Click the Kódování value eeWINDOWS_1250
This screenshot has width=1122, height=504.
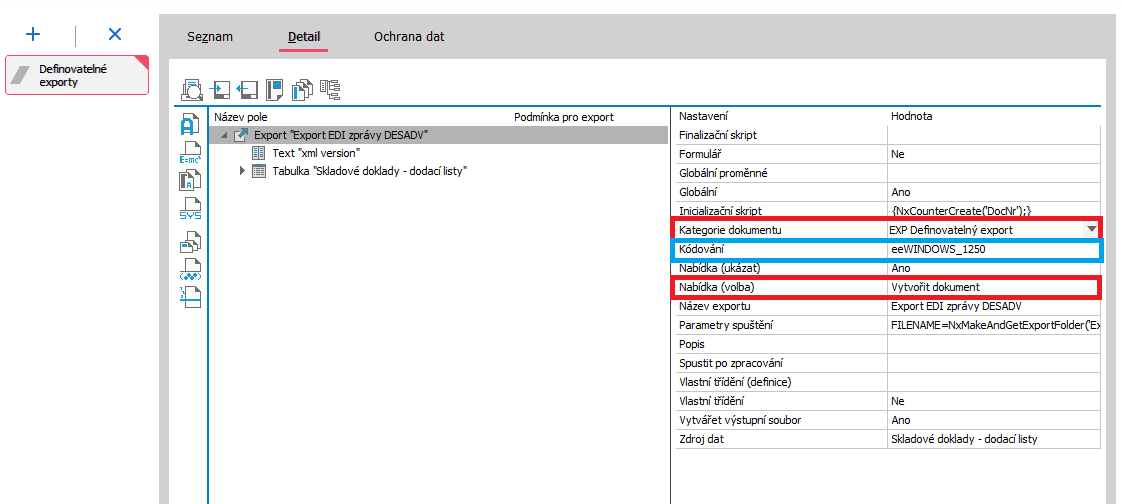pyautogui.click(x=936, y=249)
